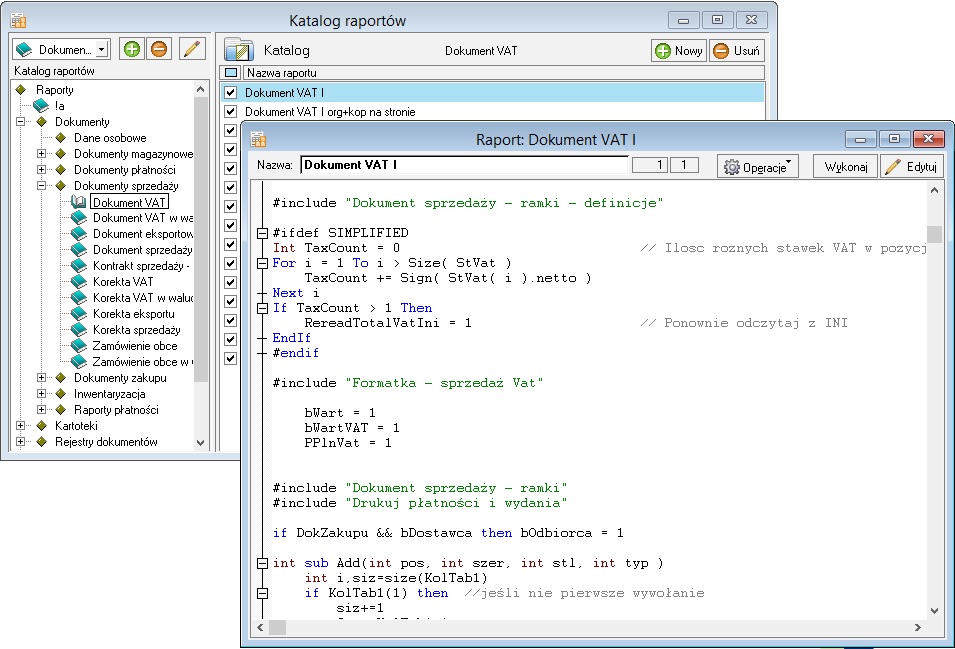Screen dimensions: 955x649
Task: Open the Operacje dropdown menu
Action: 758,166
